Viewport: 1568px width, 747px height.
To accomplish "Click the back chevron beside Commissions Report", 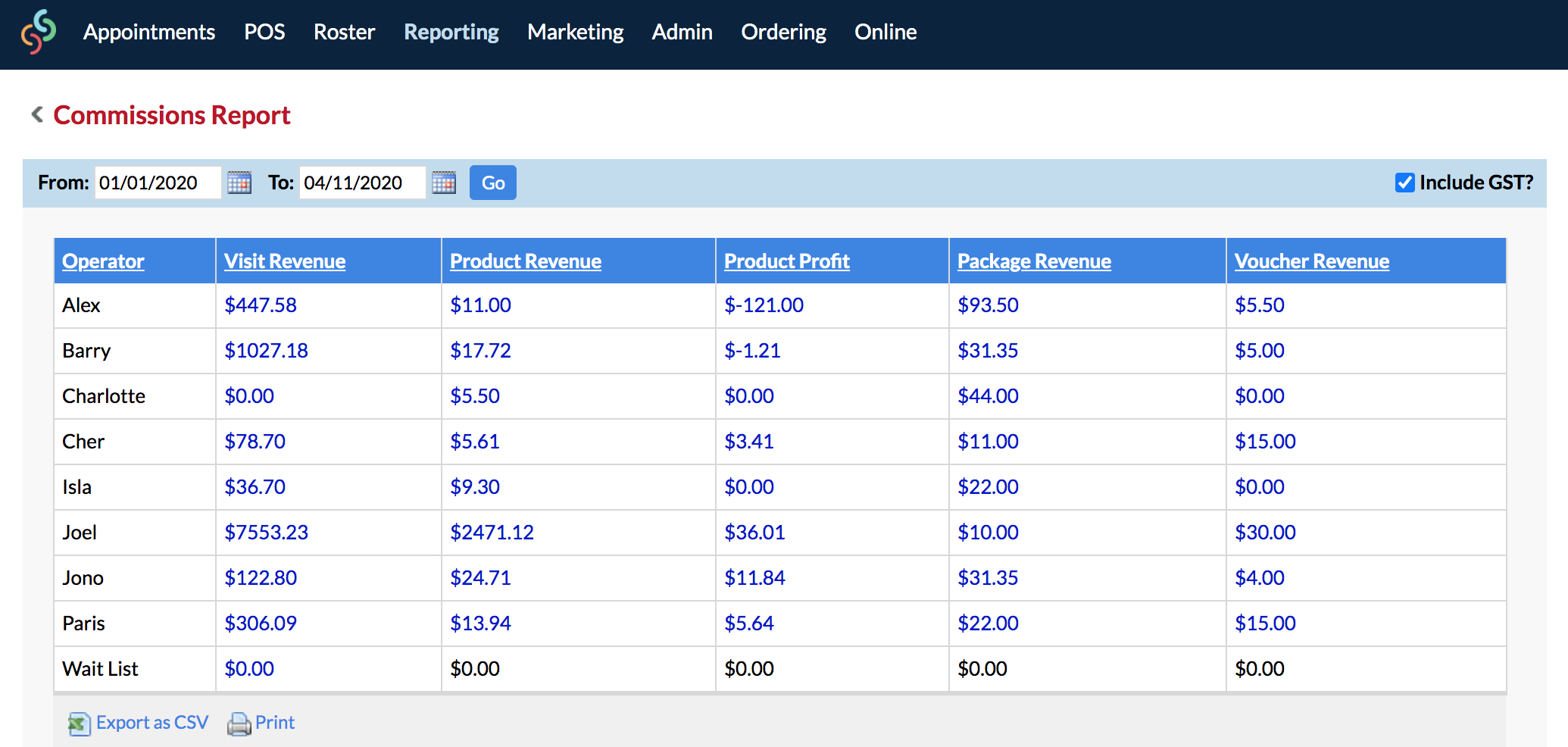I will click(36, 114).
